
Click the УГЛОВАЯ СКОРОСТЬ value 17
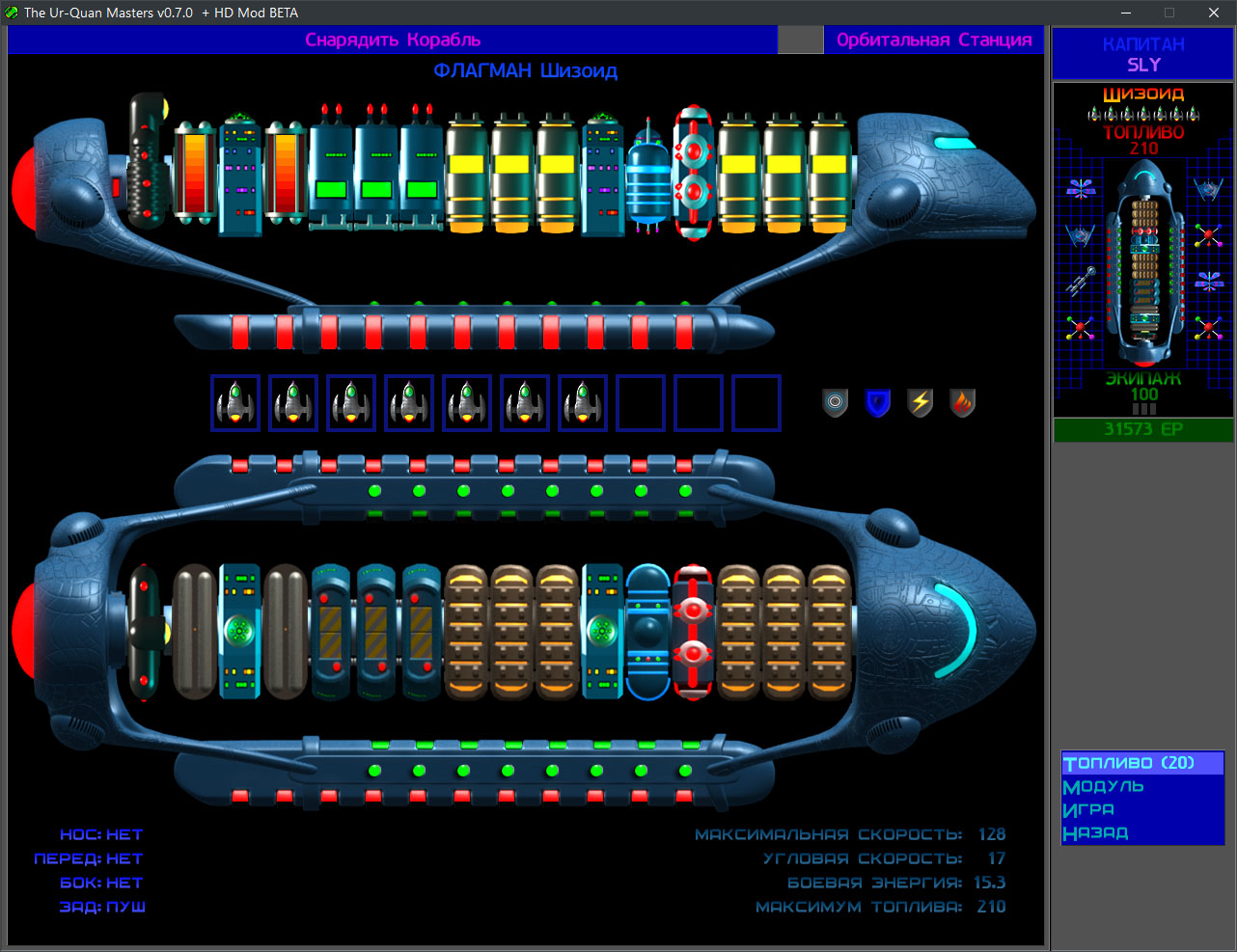(x=996, y=858)
